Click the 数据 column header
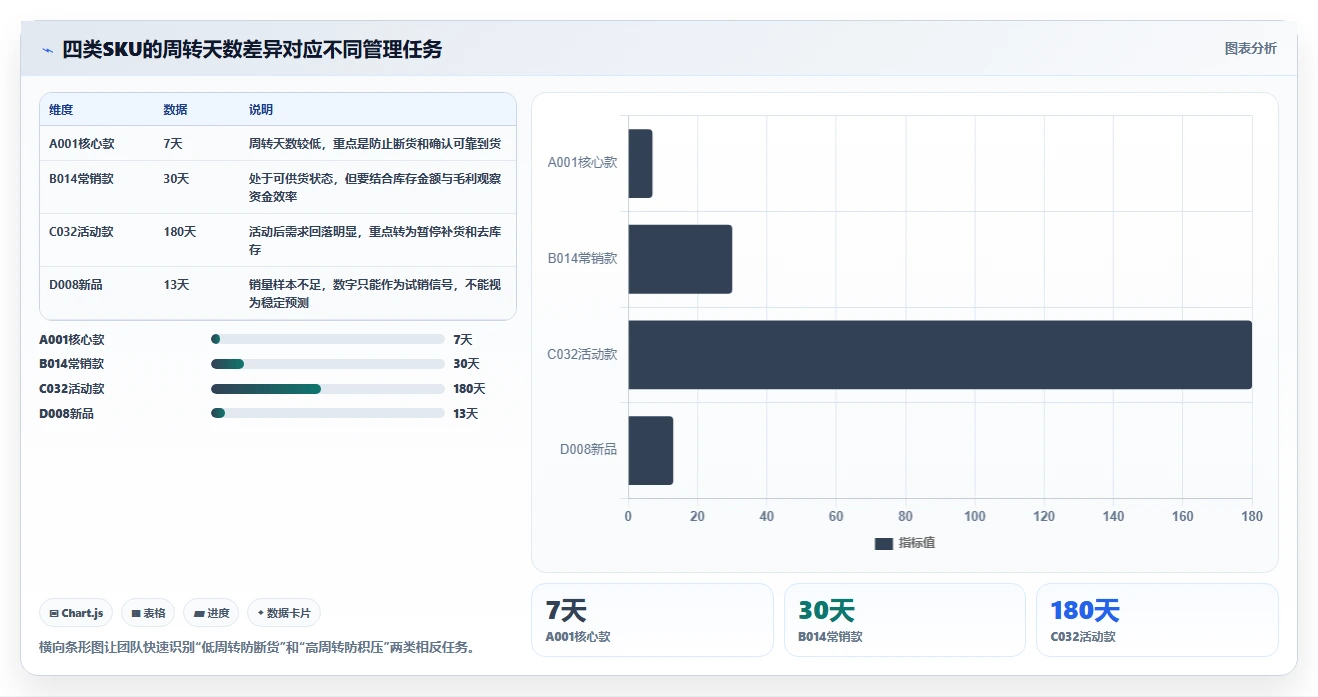This screenshot has width=1318, height=697. (x=175, y=110)
